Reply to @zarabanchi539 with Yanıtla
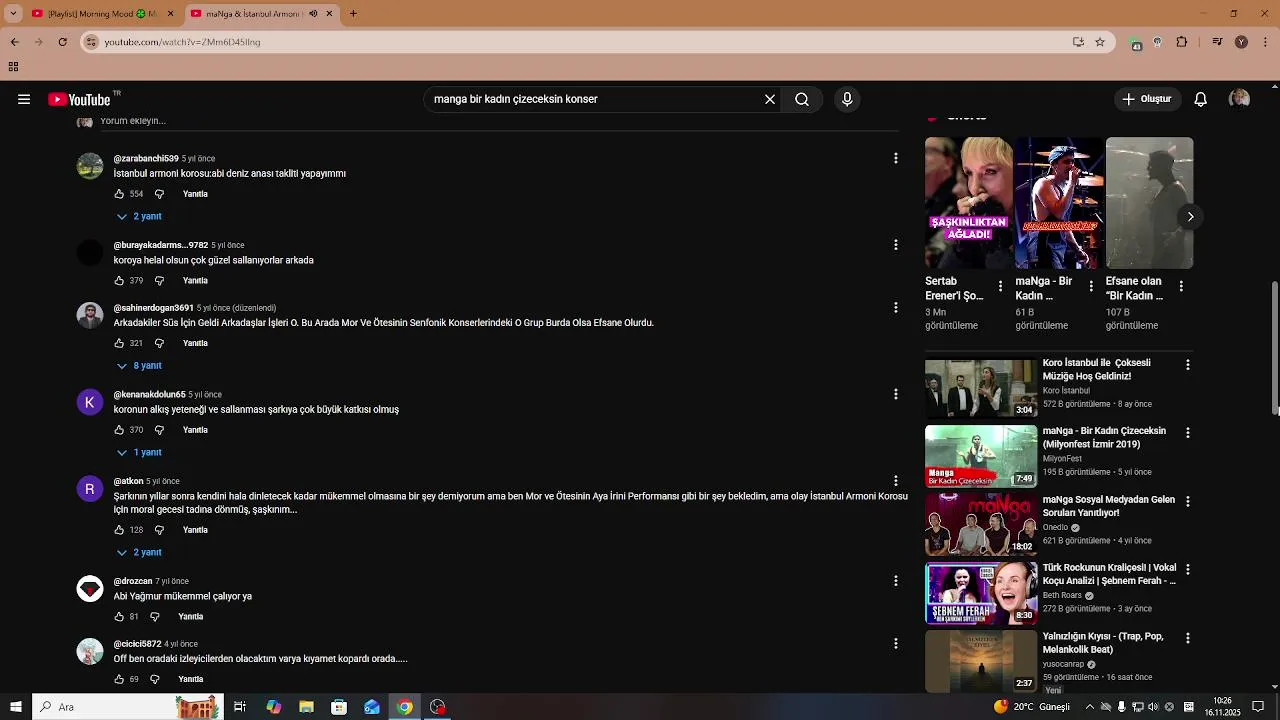The width and height of the screenshot is (1280, 720). click(x=195, y=194)
